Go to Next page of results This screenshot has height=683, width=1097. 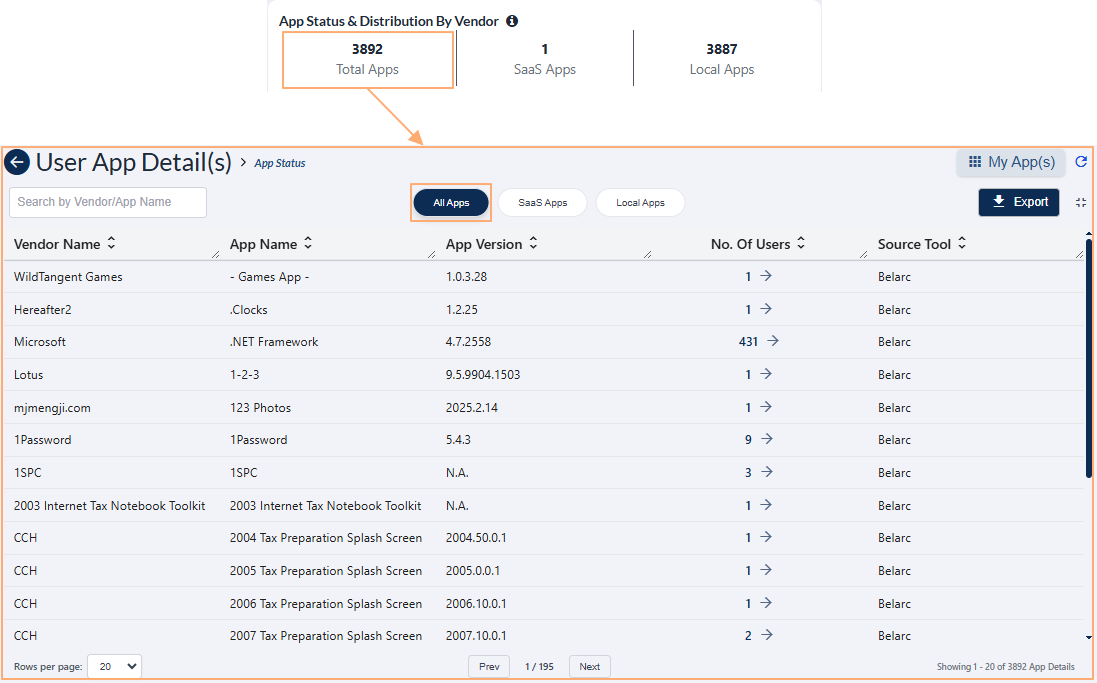589,667
